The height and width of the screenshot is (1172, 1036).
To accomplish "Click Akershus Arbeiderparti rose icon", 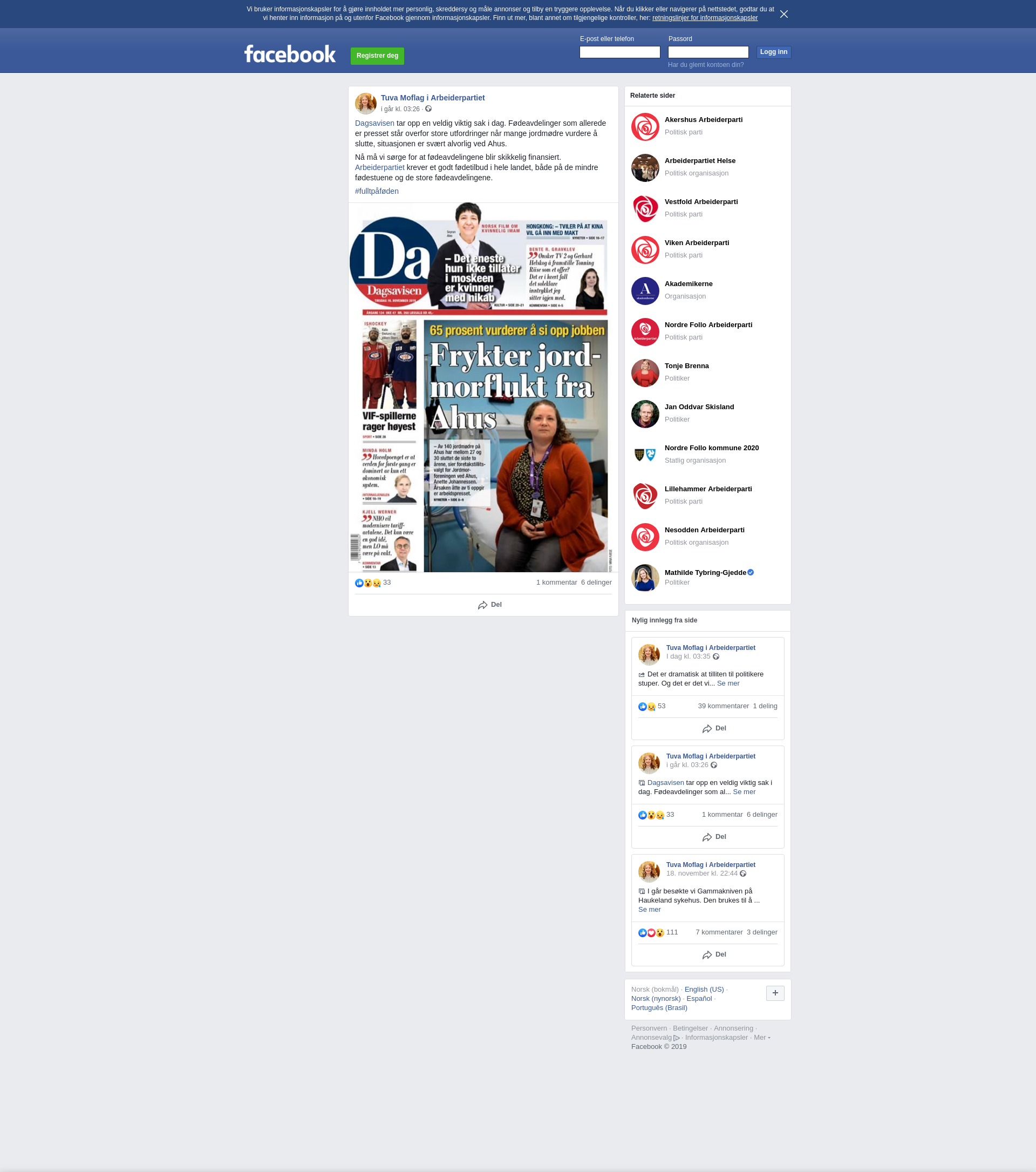I will click(x=645, y=127).
